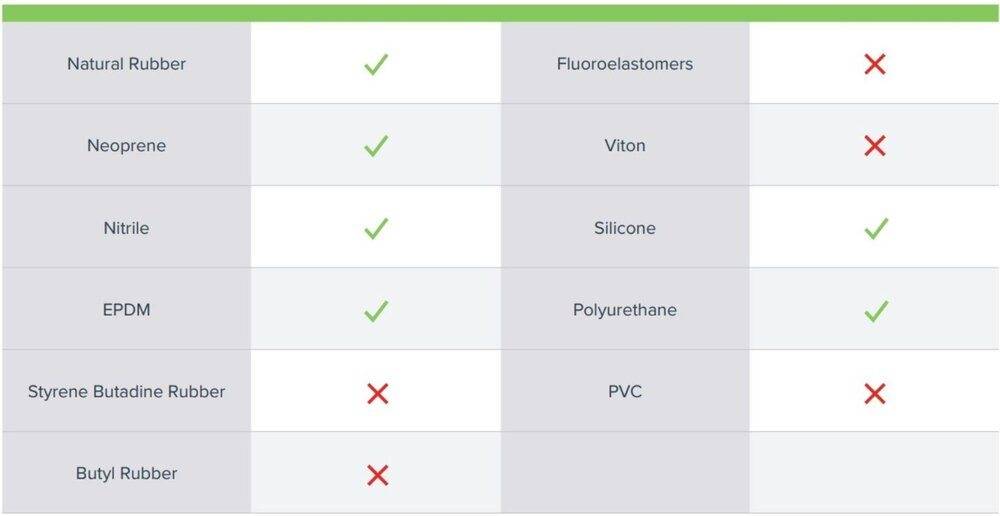Select the EPDM row's green checkmark
1000x516 pixels.
(x=376, y=311)
